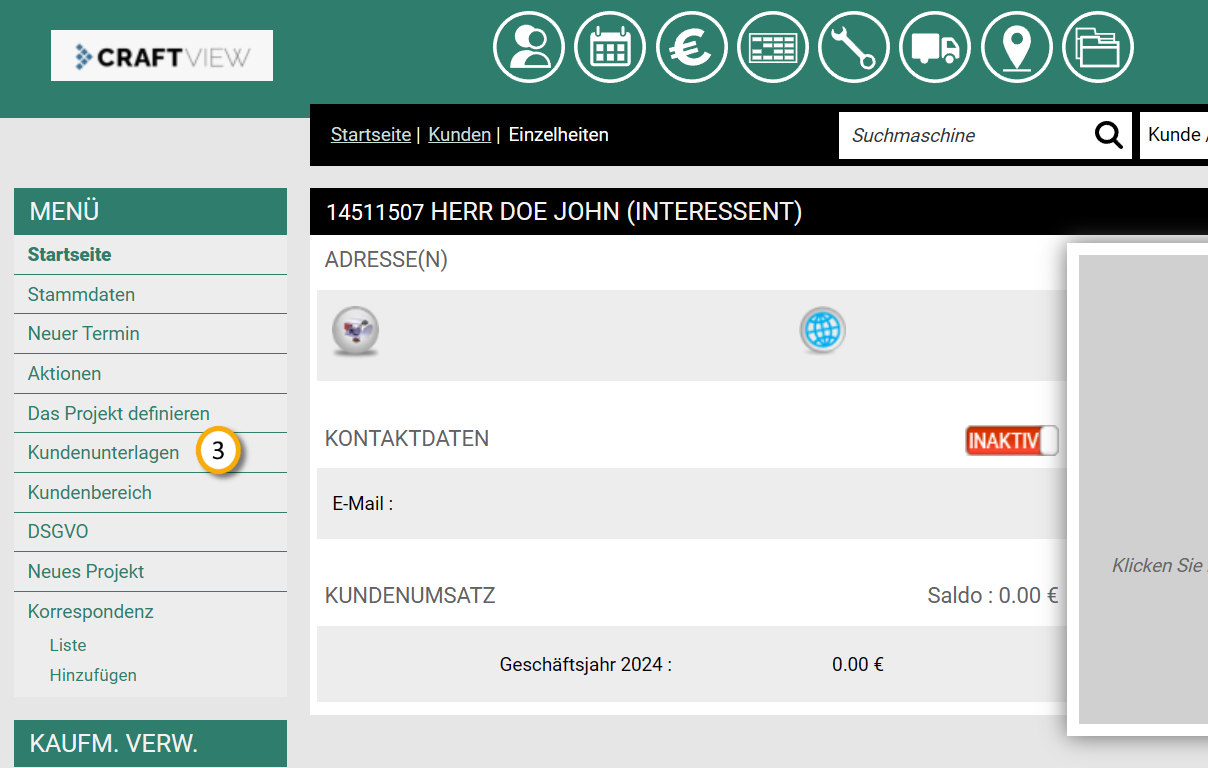
Task: Open the Kunde search filter dropdown
Action: pyautogui.click(x=1174, y=135)
